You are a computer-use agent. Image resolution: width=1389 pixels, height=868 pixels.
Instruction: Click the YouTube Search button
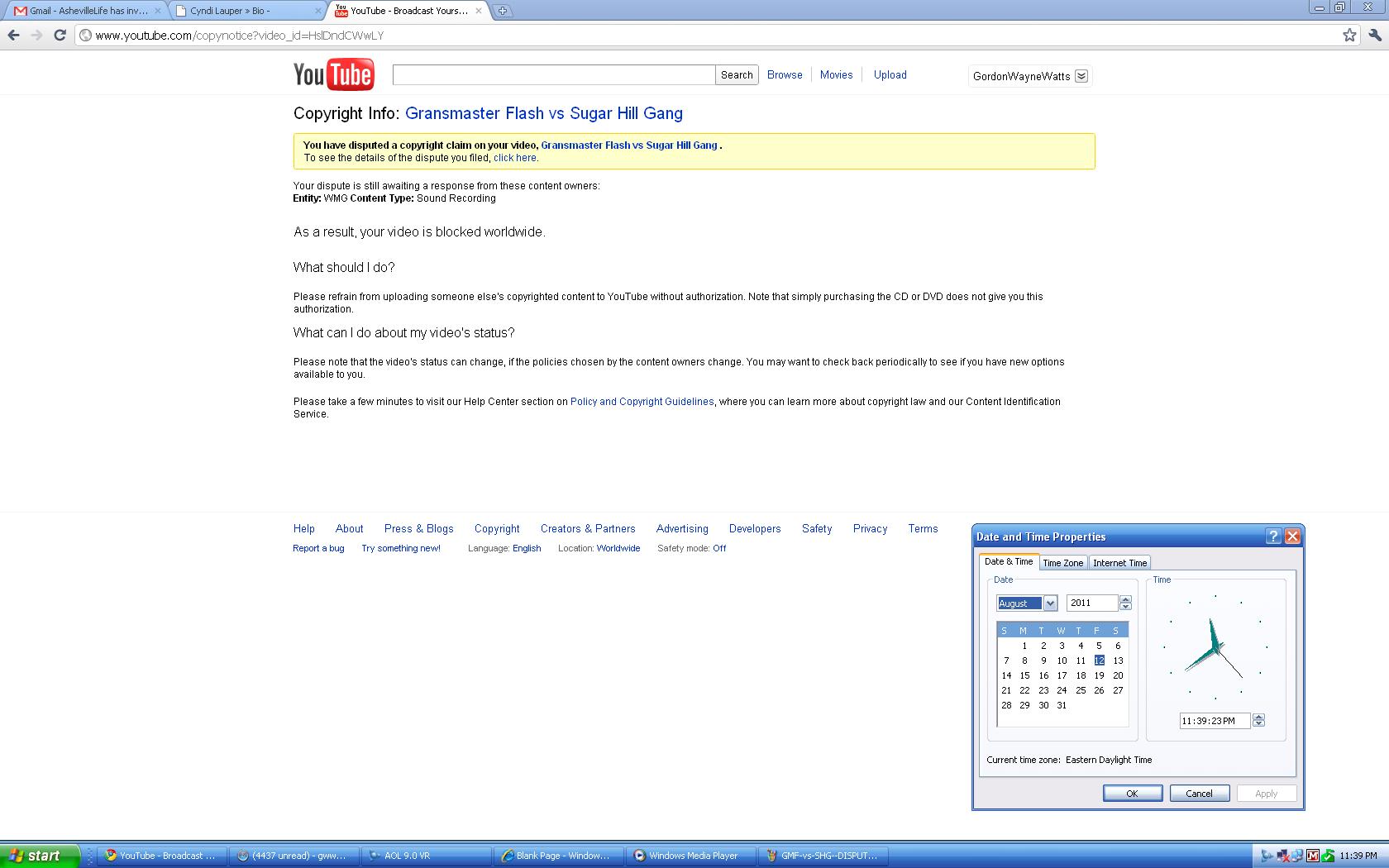(737, 74)
